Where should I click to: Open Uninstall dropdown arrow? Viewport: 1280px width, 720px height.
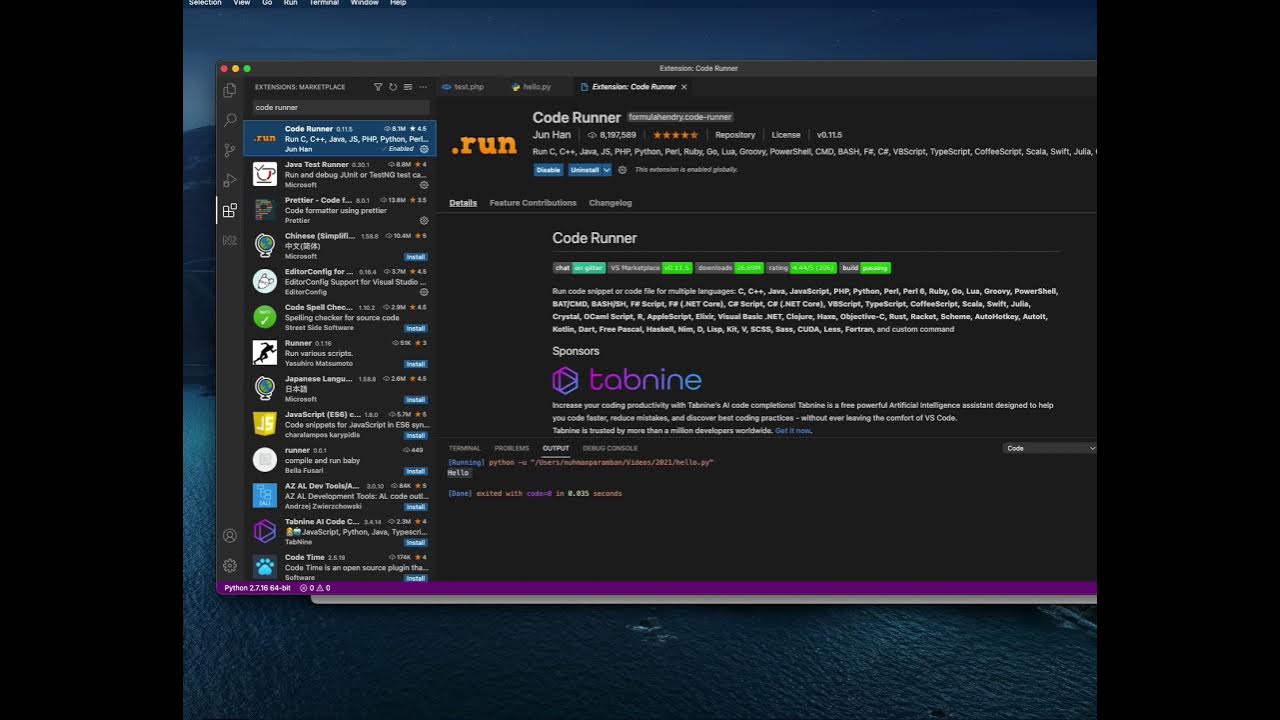[606, 170]
